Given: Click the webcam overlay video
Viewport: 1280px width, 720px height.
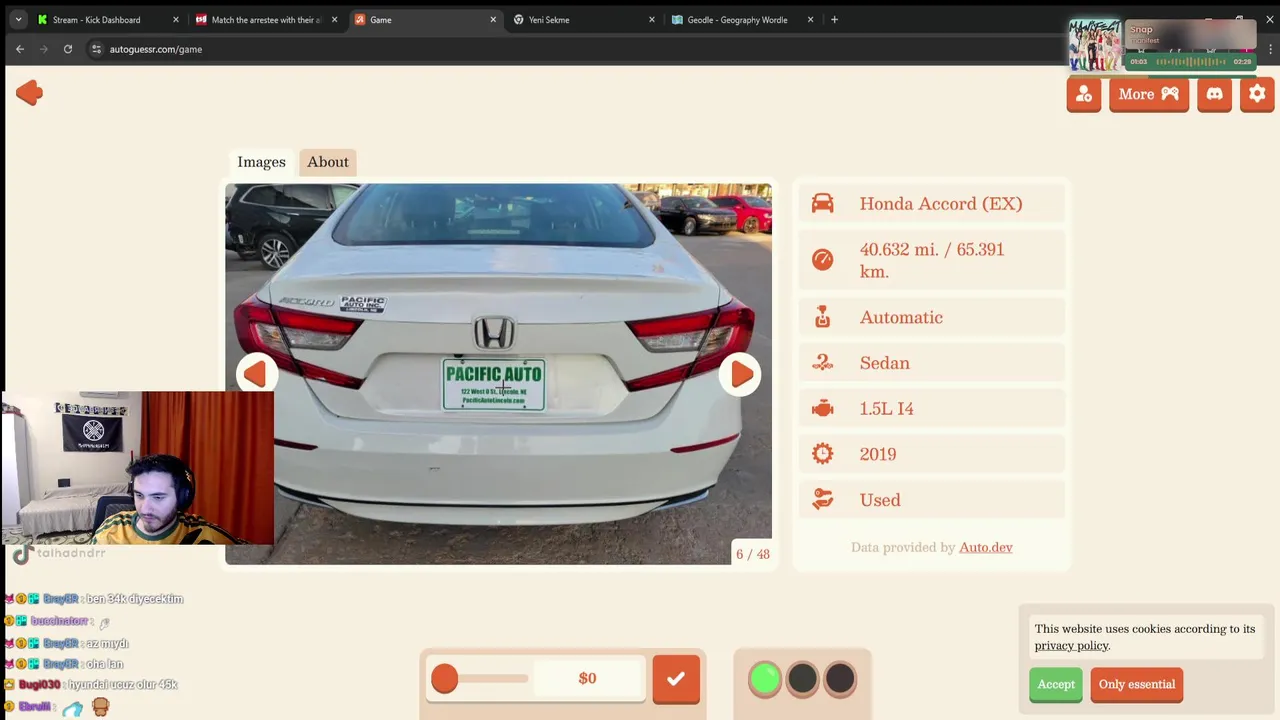Looking at the screenshot, I should click(x=137, y=468).
